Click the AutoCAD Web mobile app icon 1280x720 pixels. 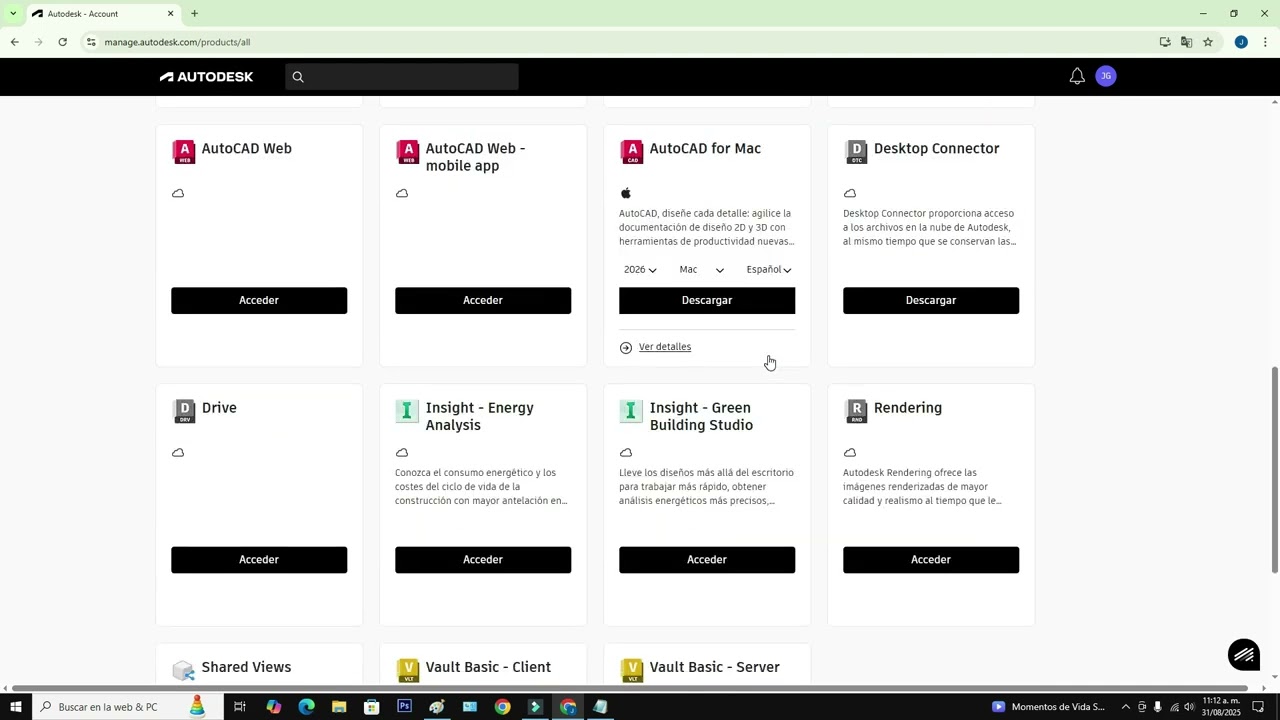408,152
